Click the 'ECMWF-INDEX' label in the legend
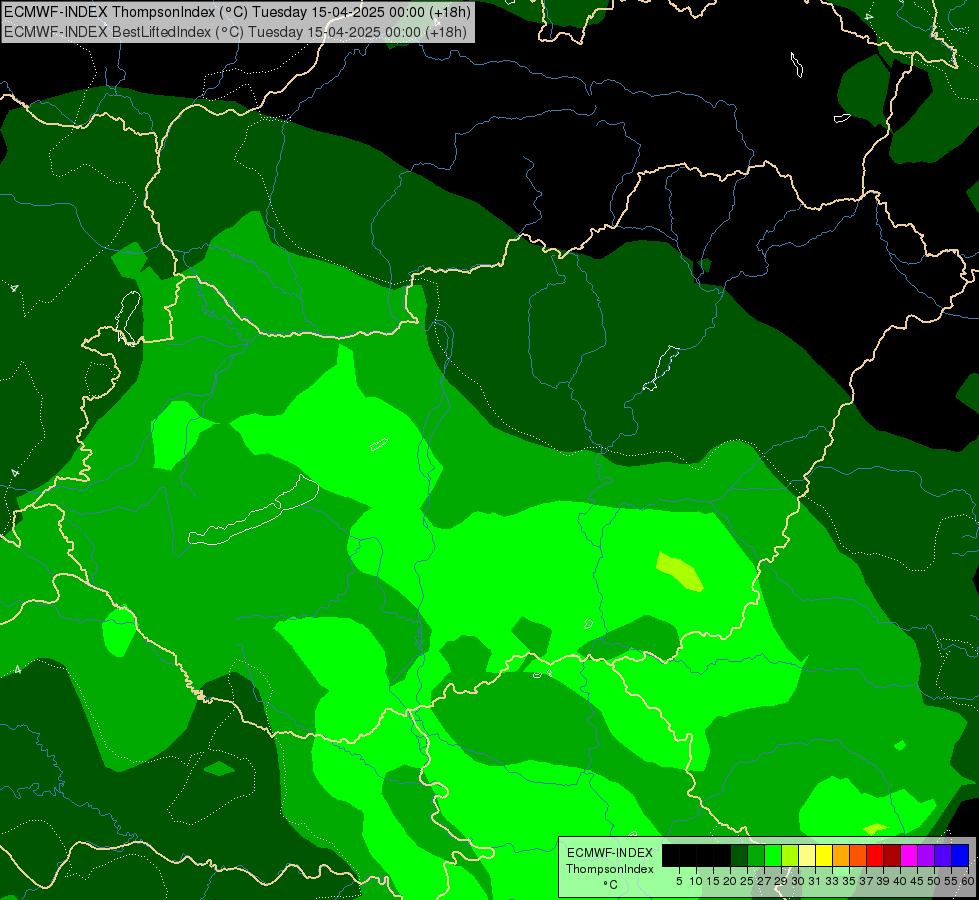Viewport: 979px width, 900px height. tap(610, 853)
